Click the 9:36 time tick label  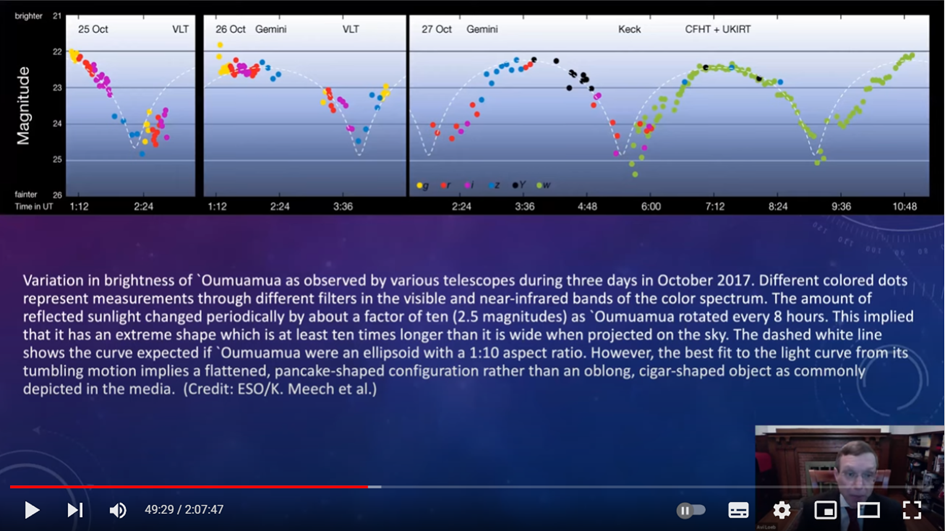tap(841, 206)
